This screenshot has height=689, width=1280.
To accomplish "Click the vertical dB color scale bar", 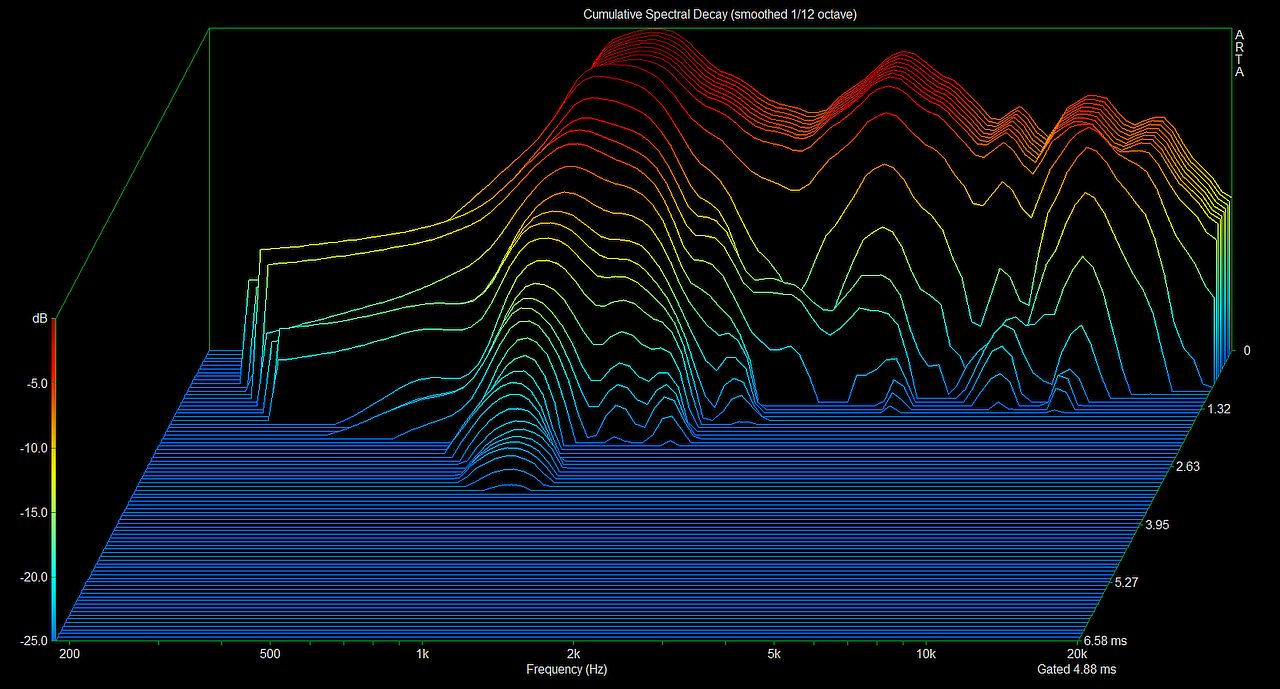I will click(54, 478).
